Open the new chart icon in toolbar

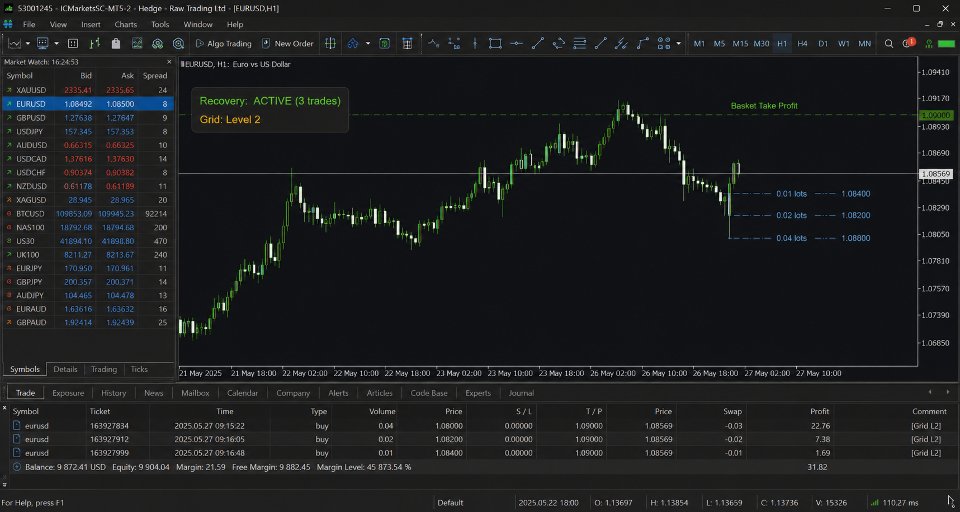14,43
